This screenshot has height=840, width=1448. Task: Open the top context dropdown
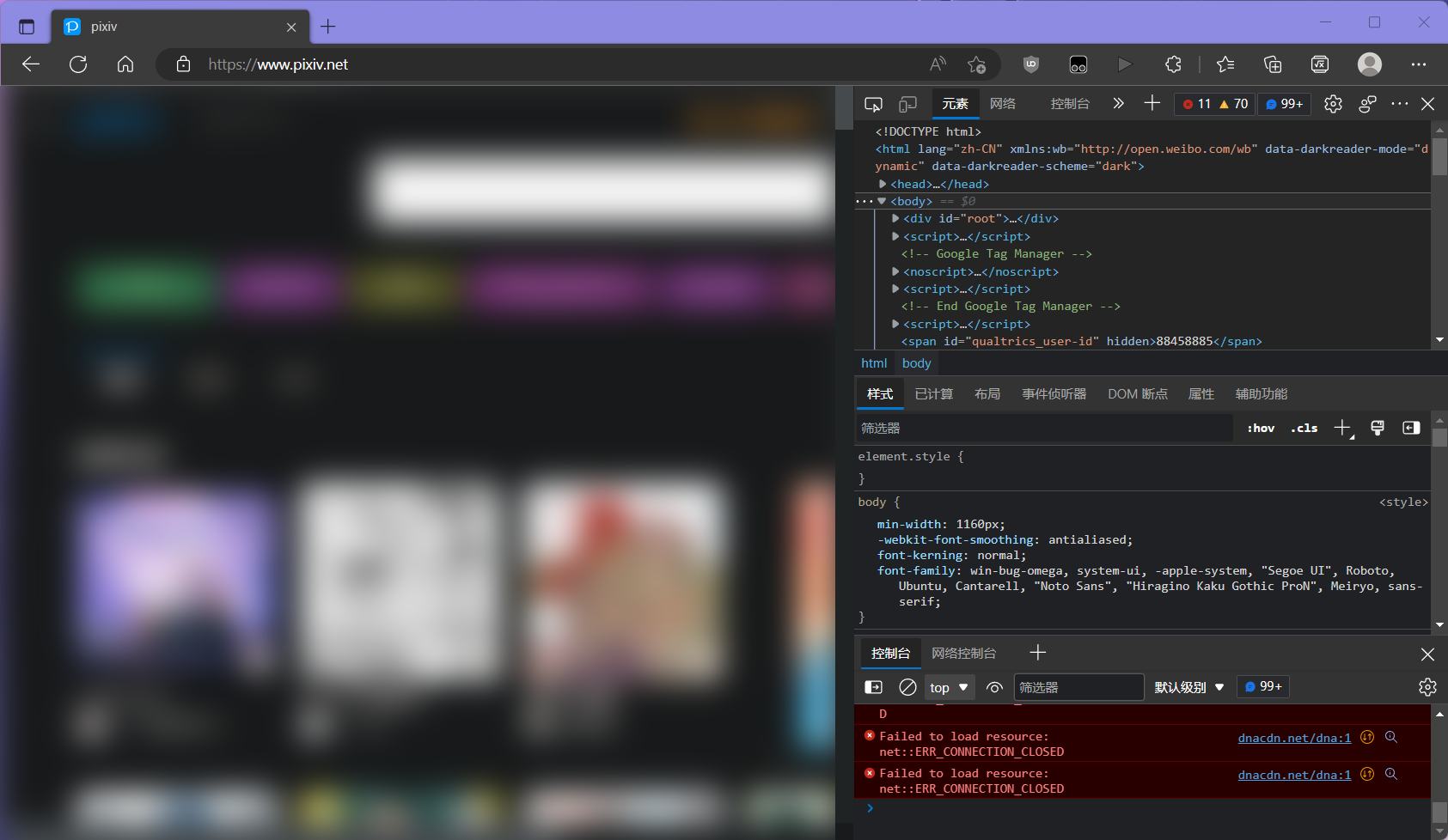coord(950,687)
